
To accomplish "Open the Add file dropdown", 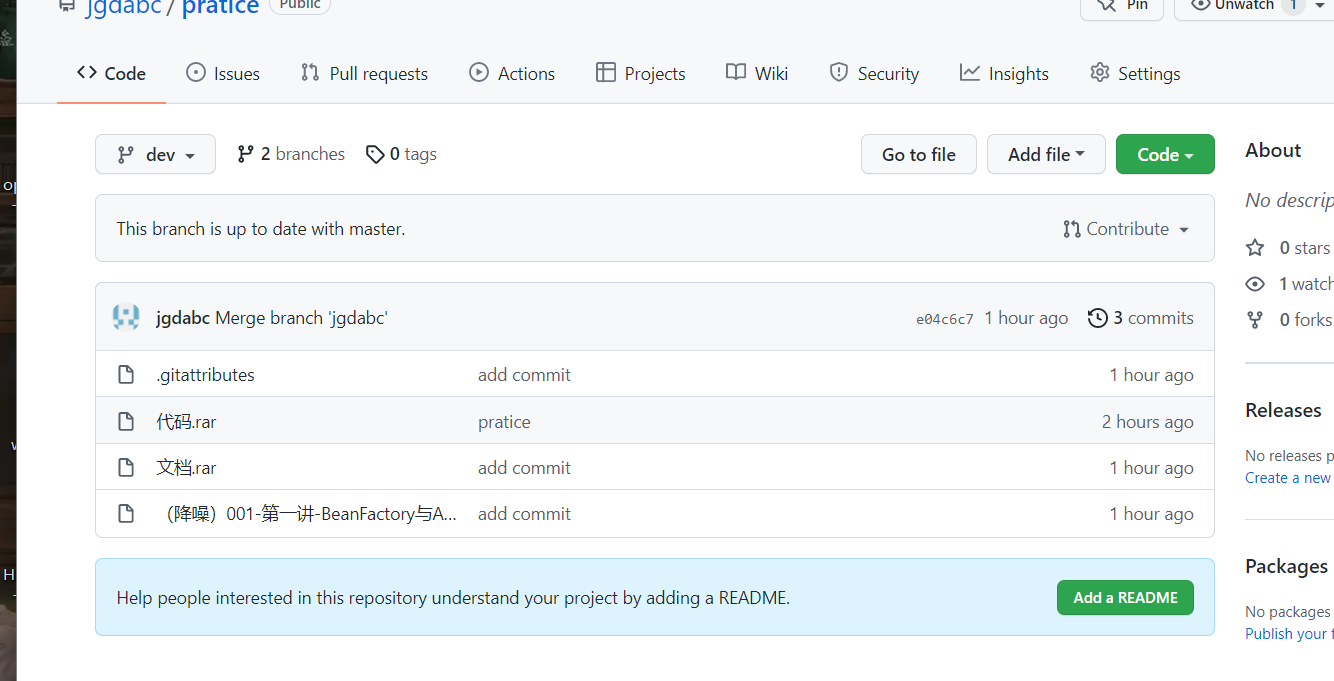I will [x=1046, y=154].
